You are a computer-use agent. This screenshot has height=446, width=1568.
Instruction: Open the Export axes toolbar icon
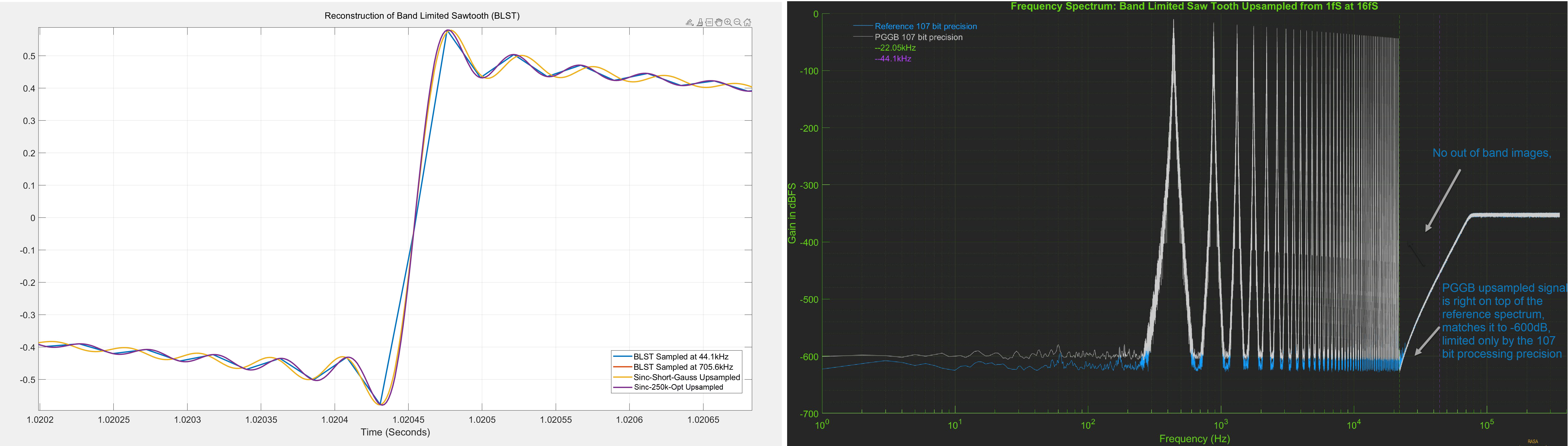coord(690,23)
